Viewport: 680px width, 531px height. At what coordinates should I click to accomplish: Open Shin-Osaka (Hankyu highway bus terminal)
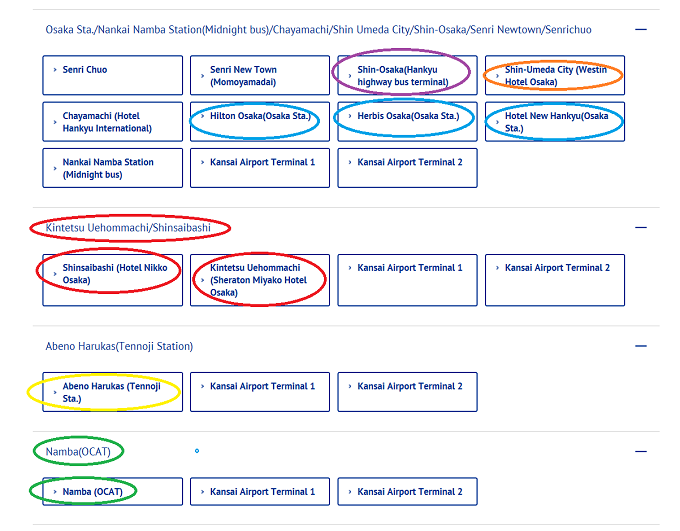(407, 75)
